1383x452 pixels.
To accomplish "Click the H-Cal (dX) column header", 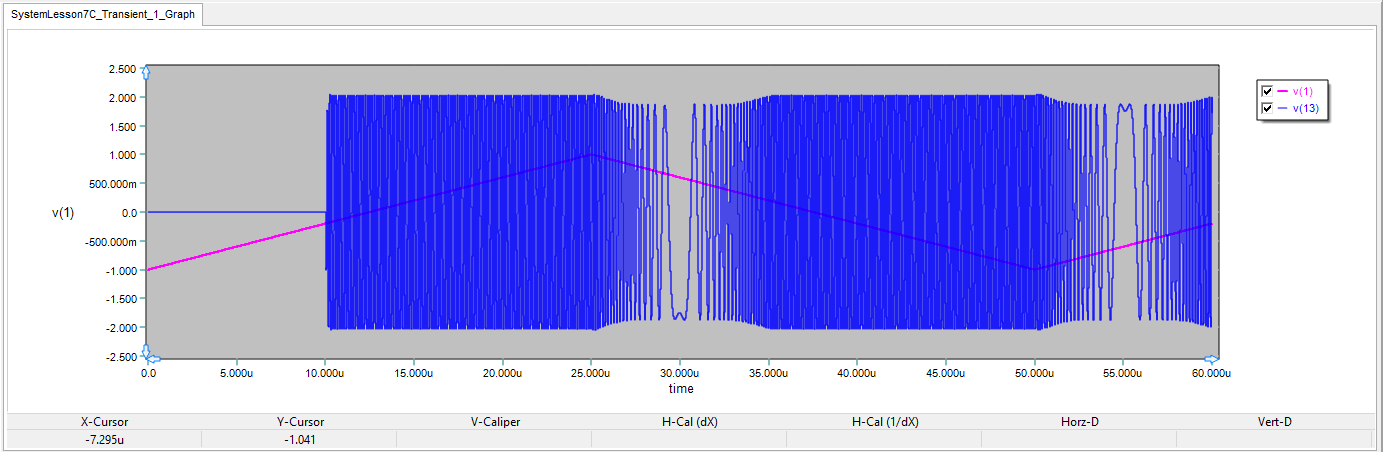I will (x=690, y=422).
